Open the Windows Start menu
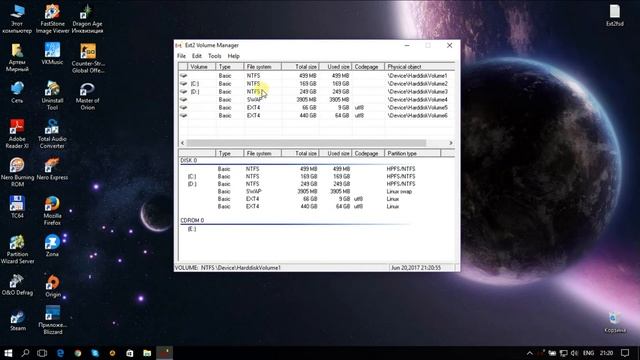Viewport: 640px width, 360px height. pyautogui.click(x=8, y=353)
